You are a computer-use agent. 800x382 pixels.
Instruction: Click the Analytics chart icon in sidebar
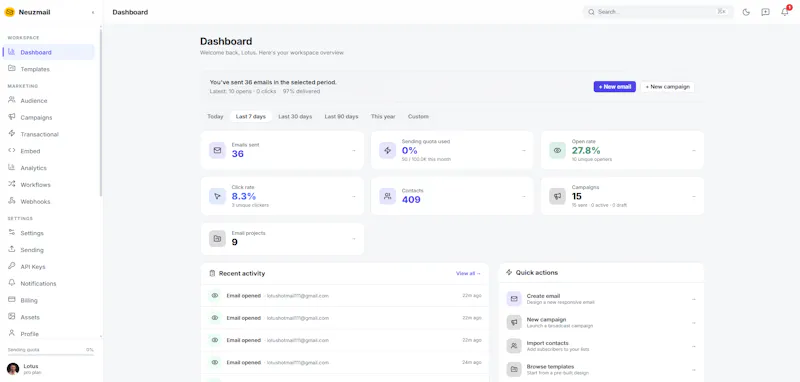[x=12, y=167]
